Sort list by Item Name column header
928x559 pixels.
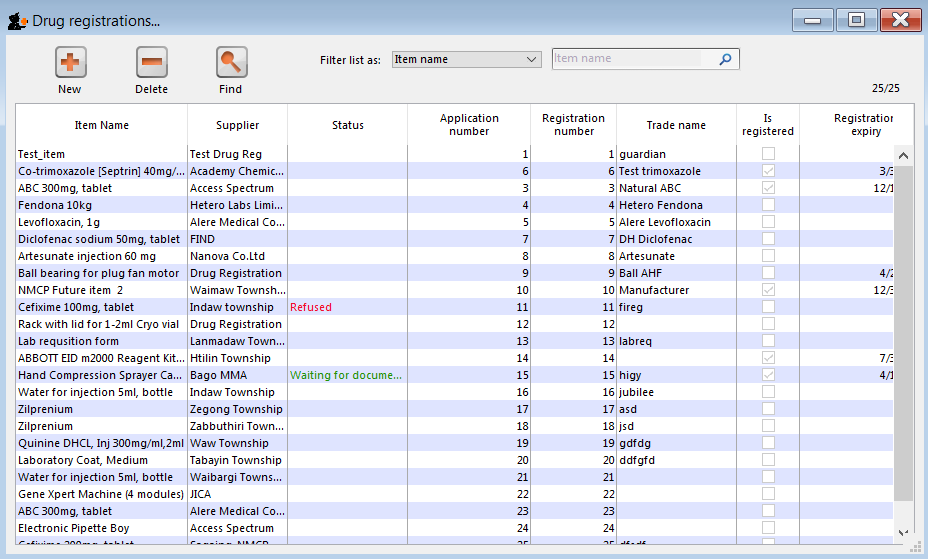tap(101, 125)
